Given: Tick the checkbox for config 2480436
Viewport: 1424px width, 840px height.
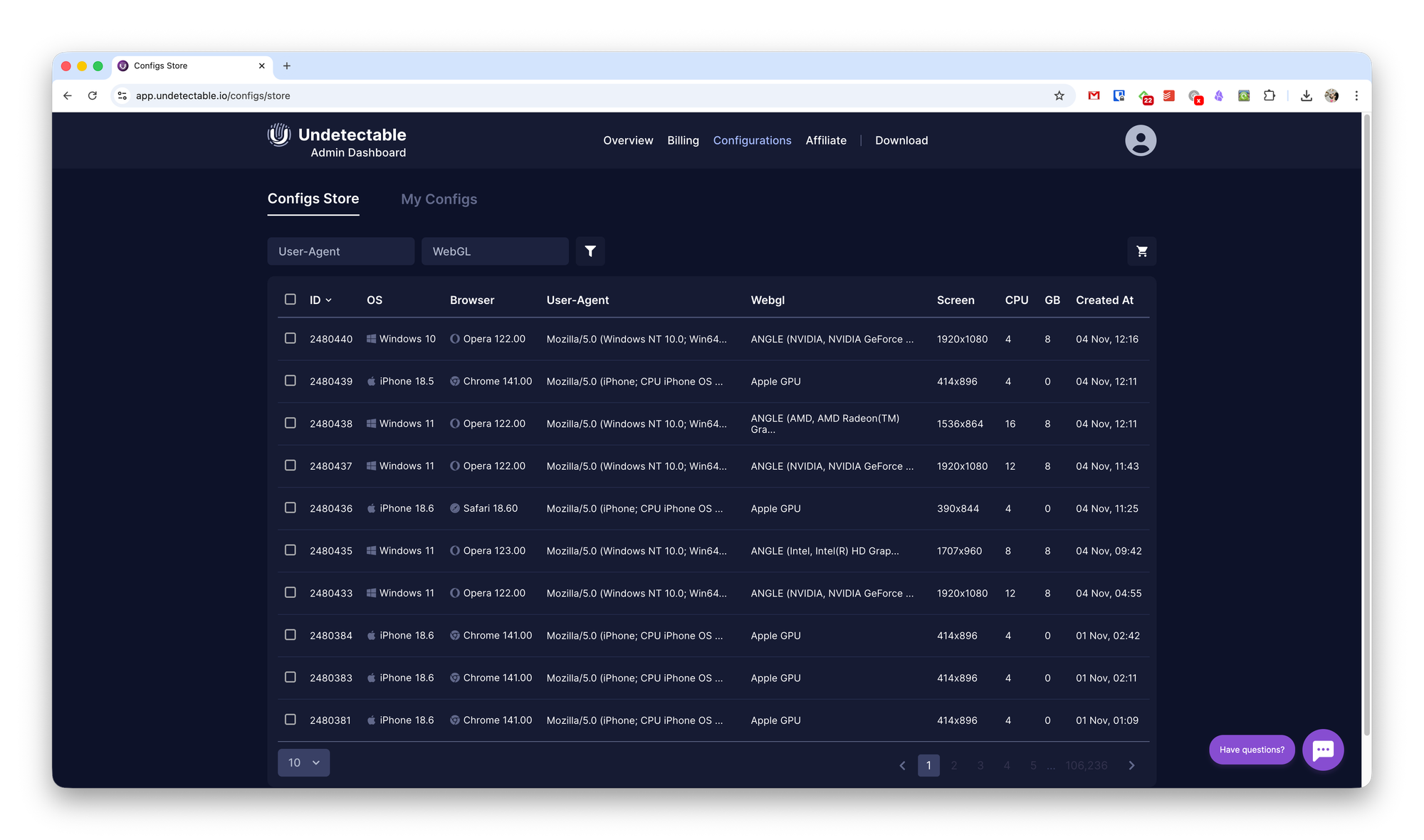Looking at the screenshot, I should (x=290, y=508).
